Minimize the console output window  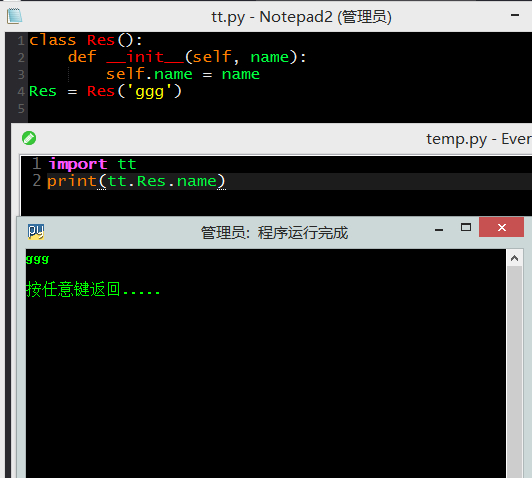tap(439, 230)
